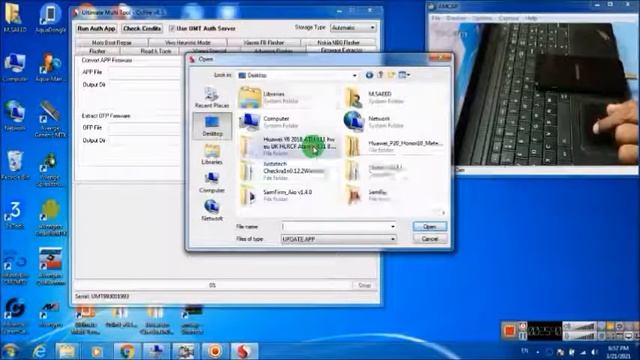The image size is (640, 360).
Task: Click into the File name input field
Action: [x=335, y=227]
